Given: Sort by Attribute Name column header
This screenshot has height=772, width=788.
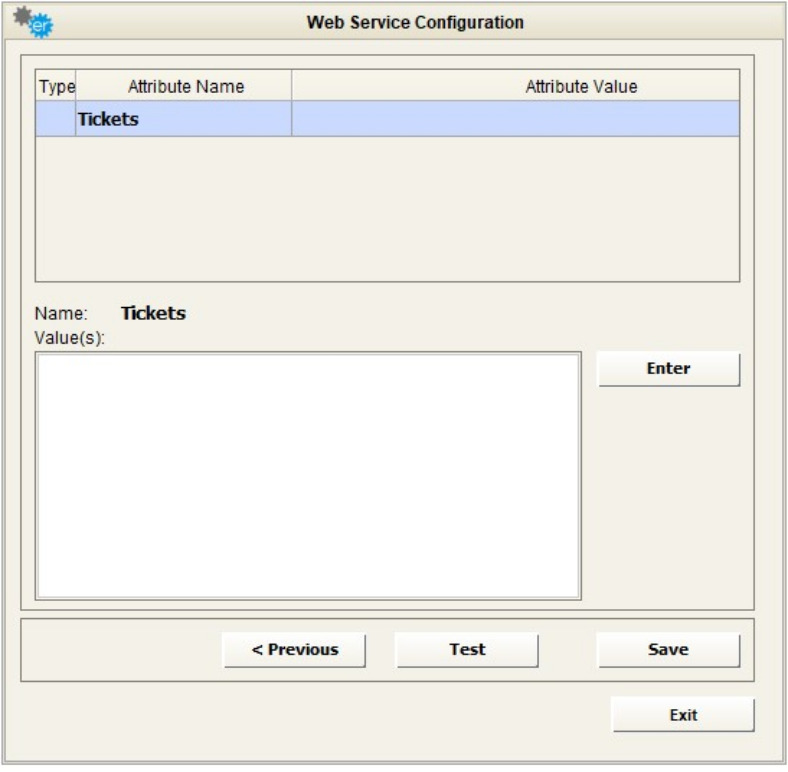Looking at the screenshot, I should pos(184,86).
